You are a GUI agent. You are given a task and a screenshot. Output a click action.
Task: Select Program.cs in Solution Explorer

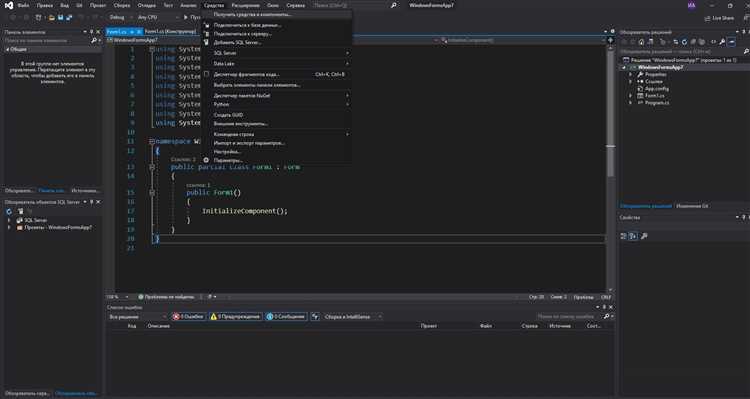coord(656,103)
